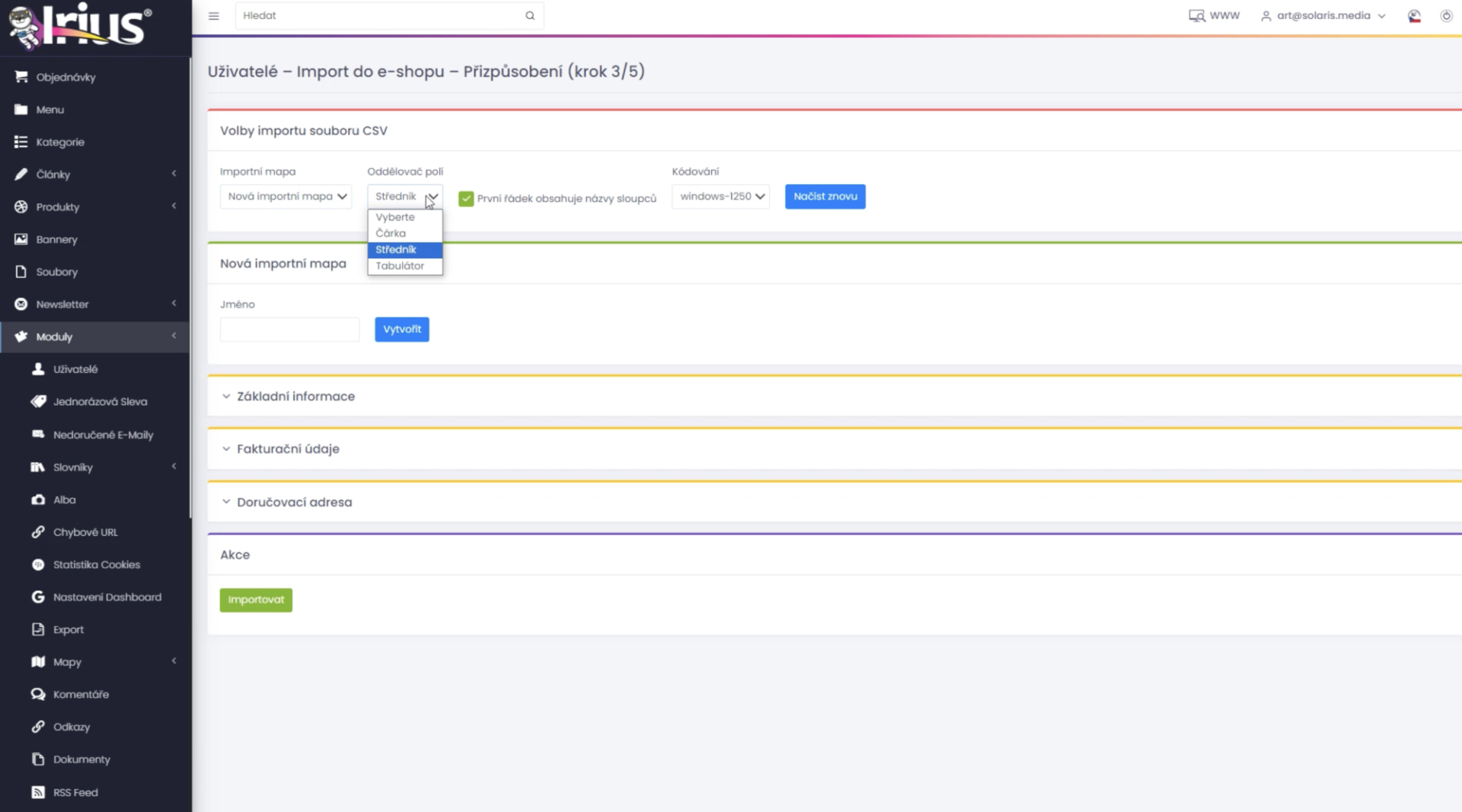Click the 'Načíst znovu' button
Viewport: 1462px width, 812px height.
(x=825, y=196)
